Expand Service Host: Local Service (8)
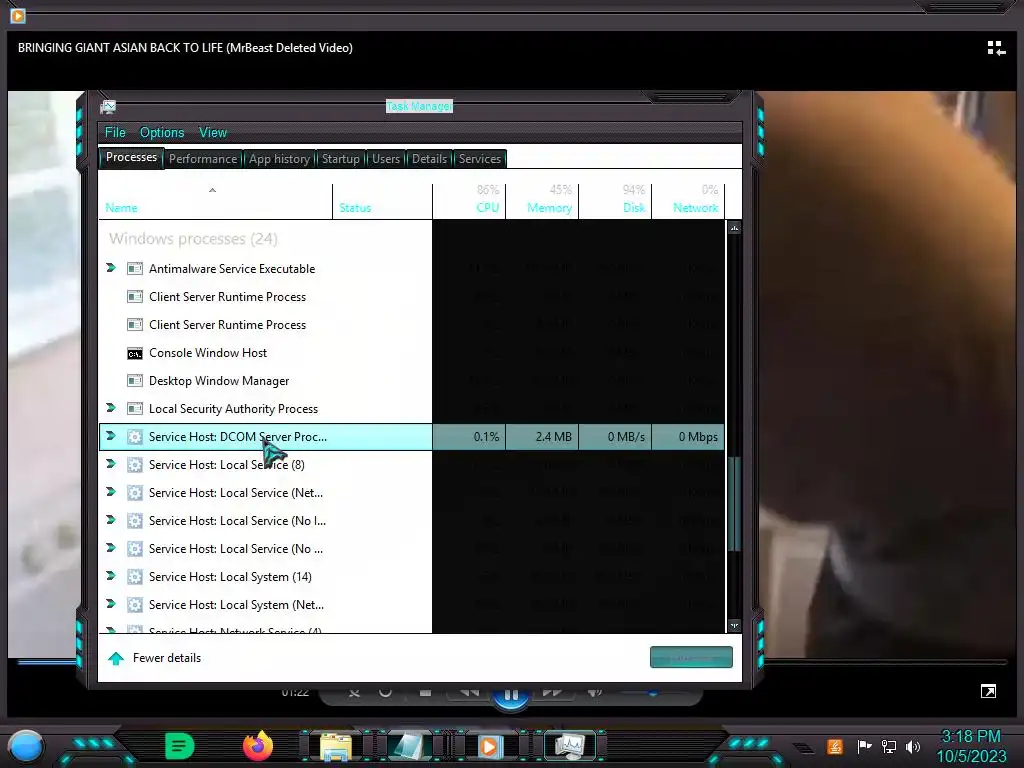The height and width of the screenshot is (768, 1024). 111,464
